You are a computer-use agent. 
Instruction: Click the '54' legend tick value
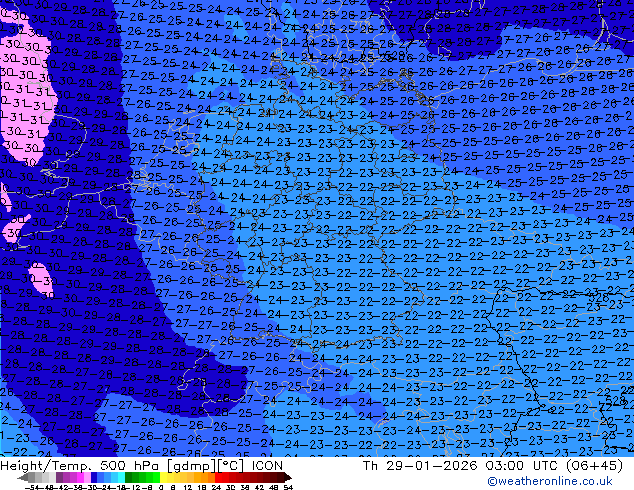click(x=288, y=488)
